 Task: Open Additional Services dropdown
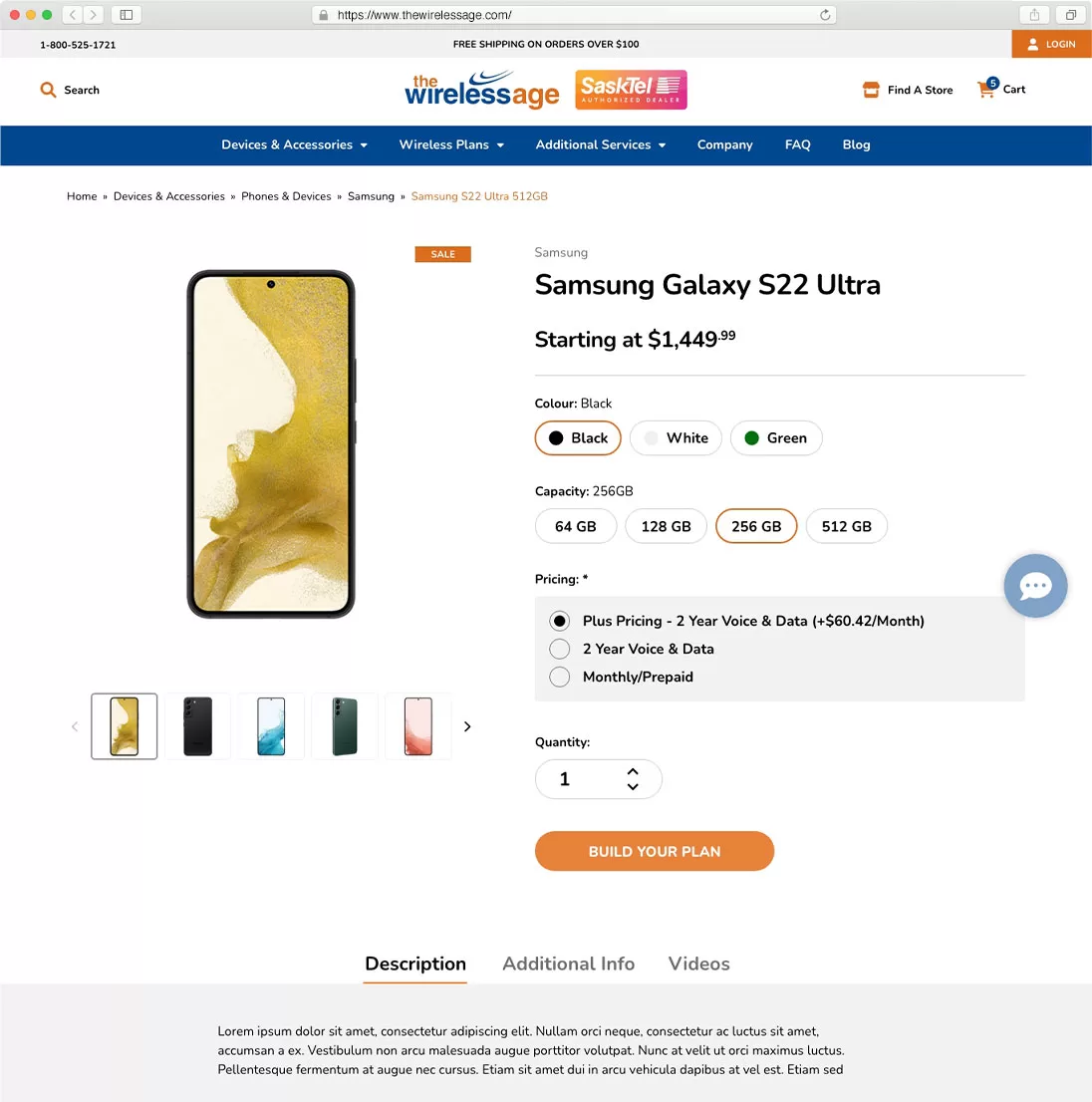(x=600, y=144)
